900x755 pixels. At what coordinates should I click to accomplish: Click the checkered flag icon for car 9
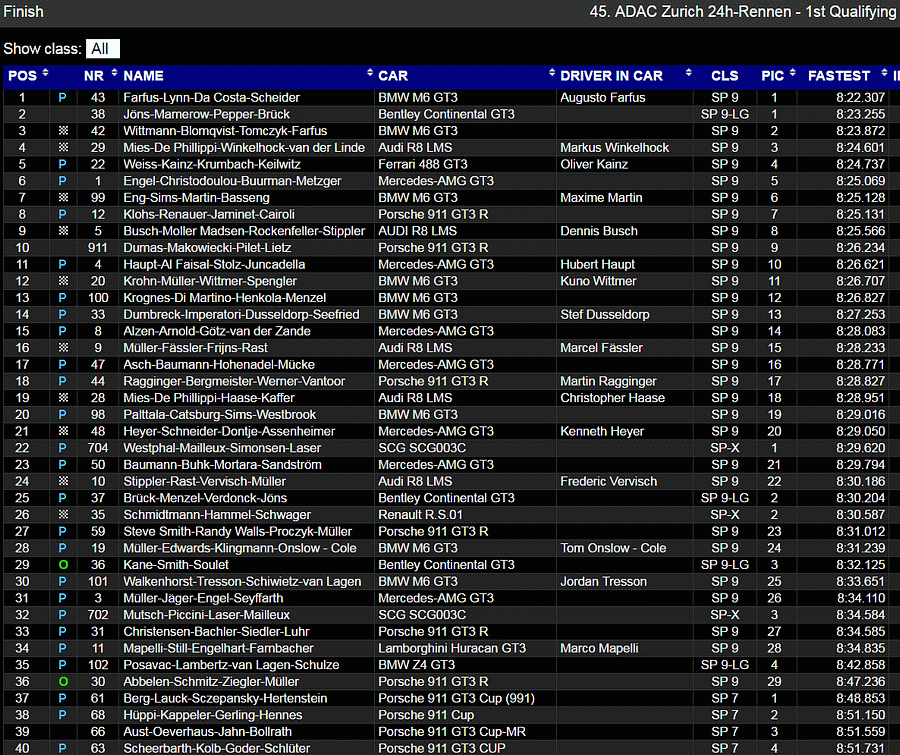tap(63, 348)
